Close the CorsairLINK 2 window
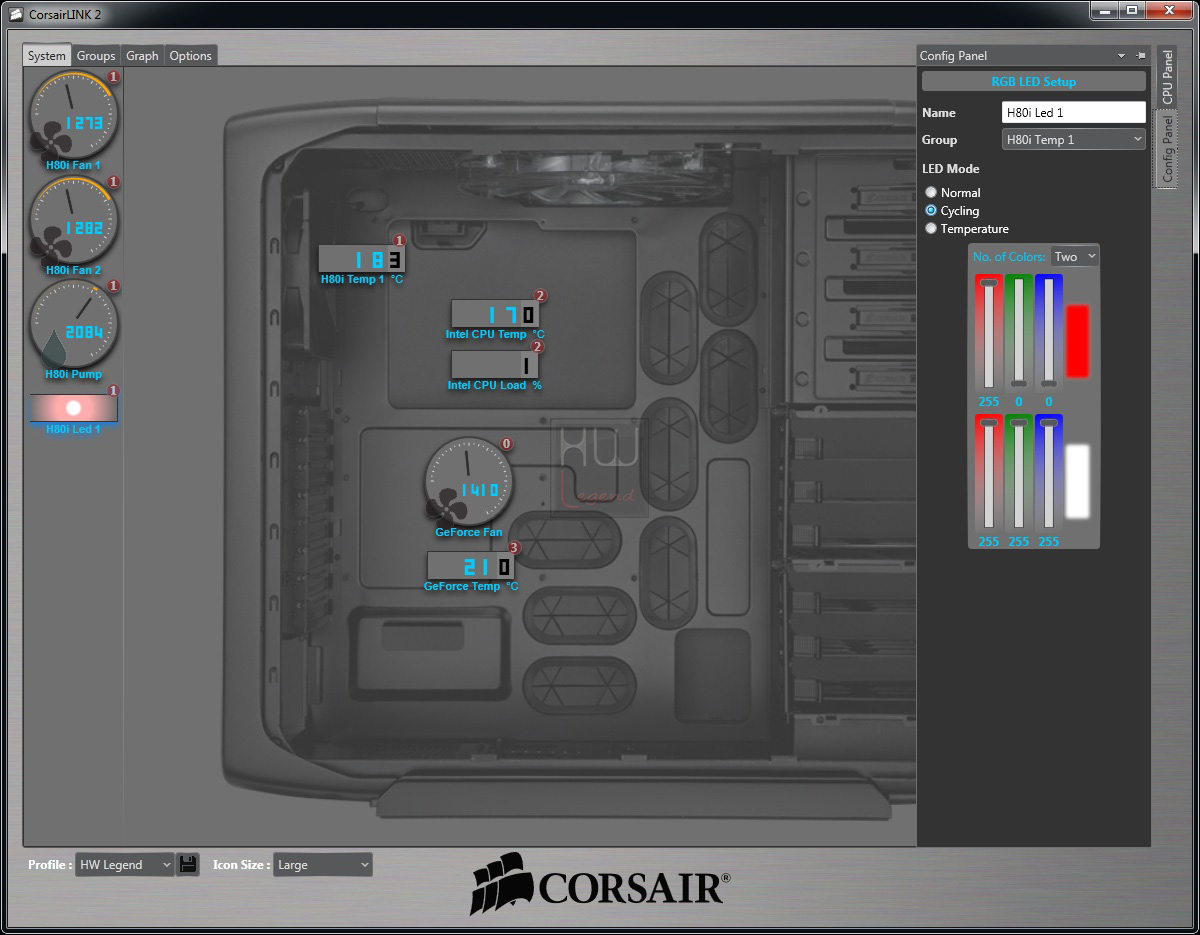 click(x=1170, y=11)
